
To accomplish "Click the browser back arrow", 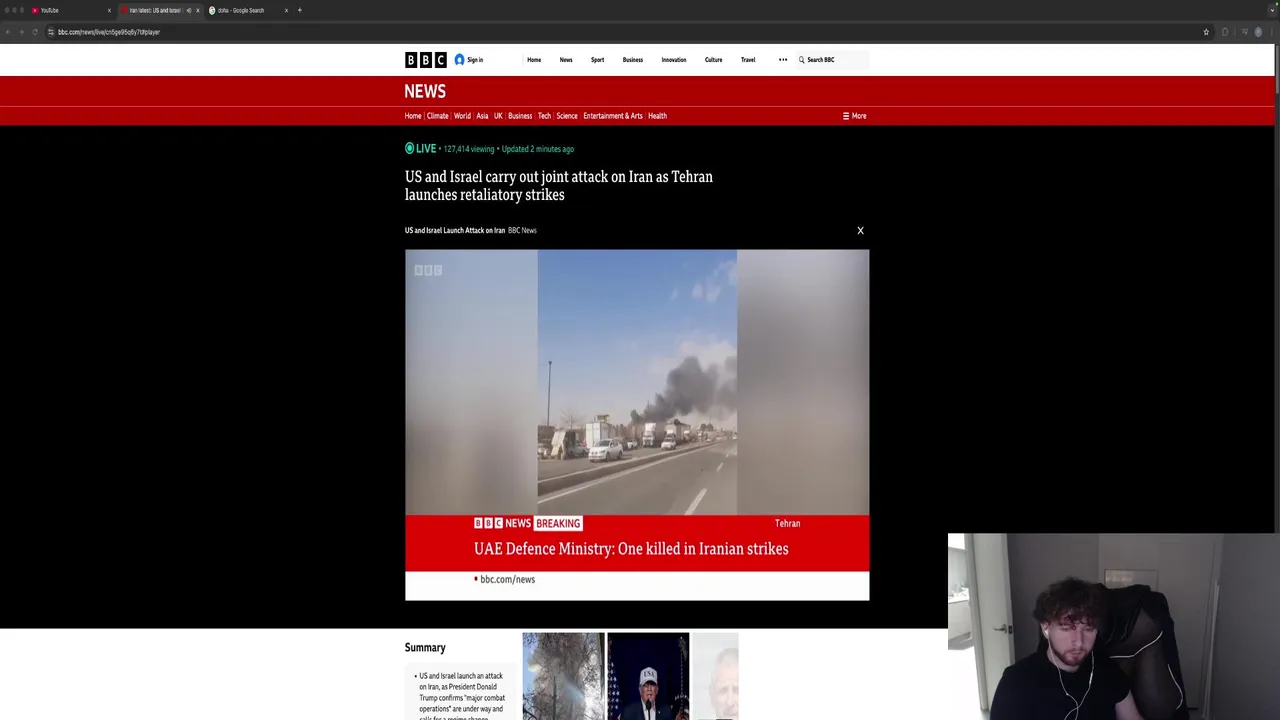I will click(7, 32).
